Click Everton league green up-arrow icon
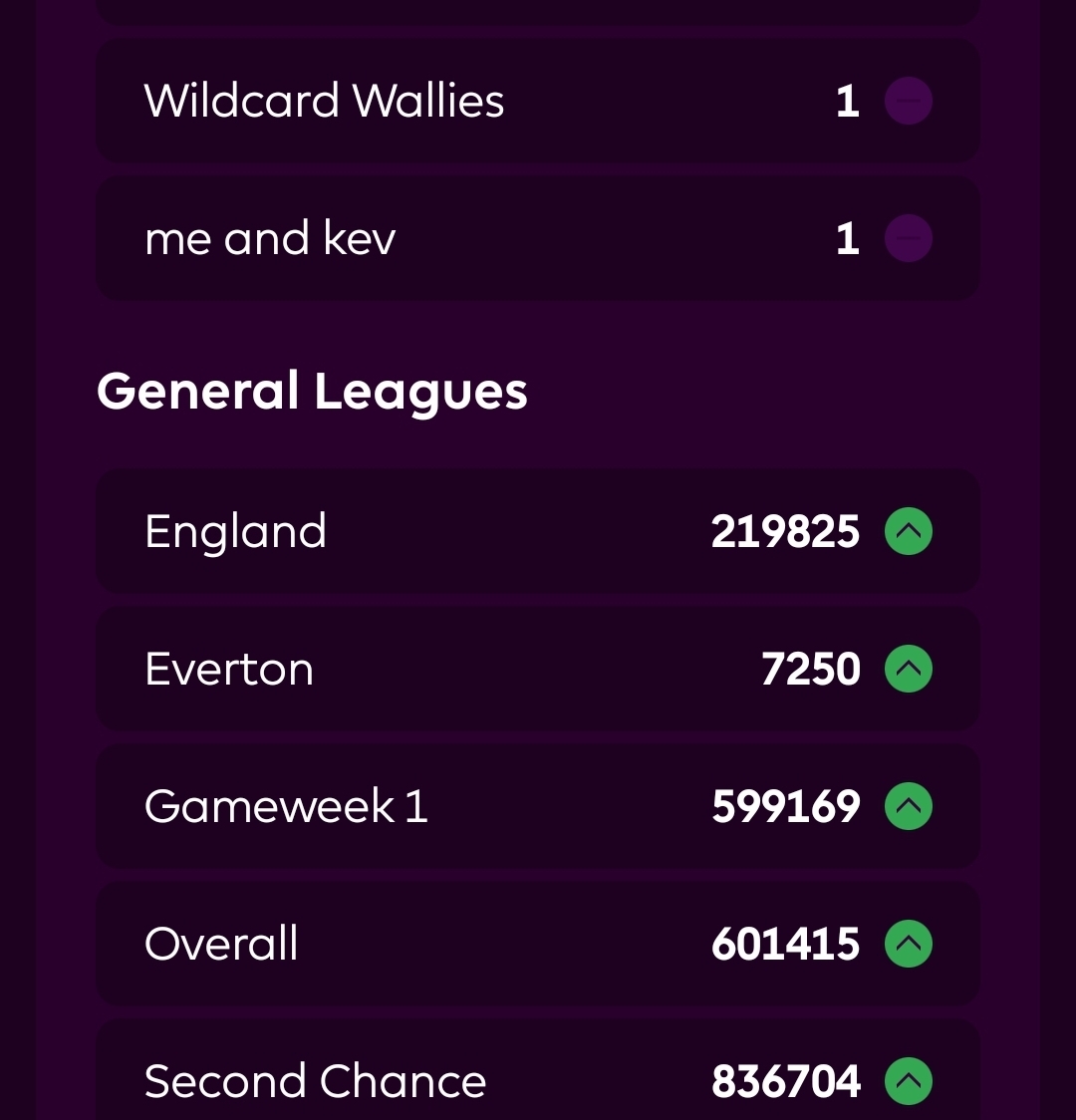This screenshot has height=1120, width=1076. coord(908,669)
